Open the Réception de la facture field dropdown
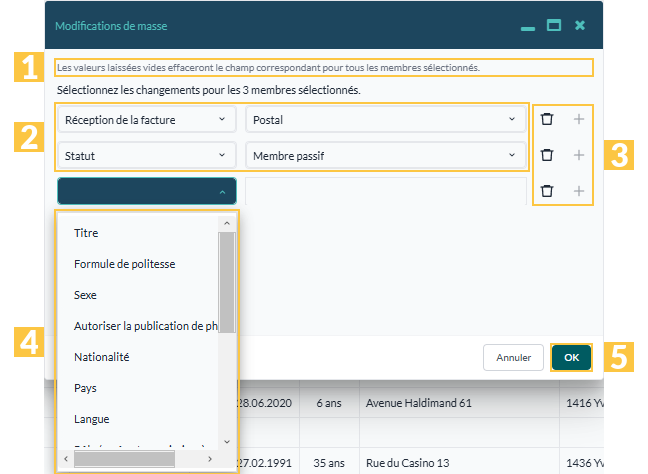648x474 pixels. pyautogui.click(x=147, y=119)
